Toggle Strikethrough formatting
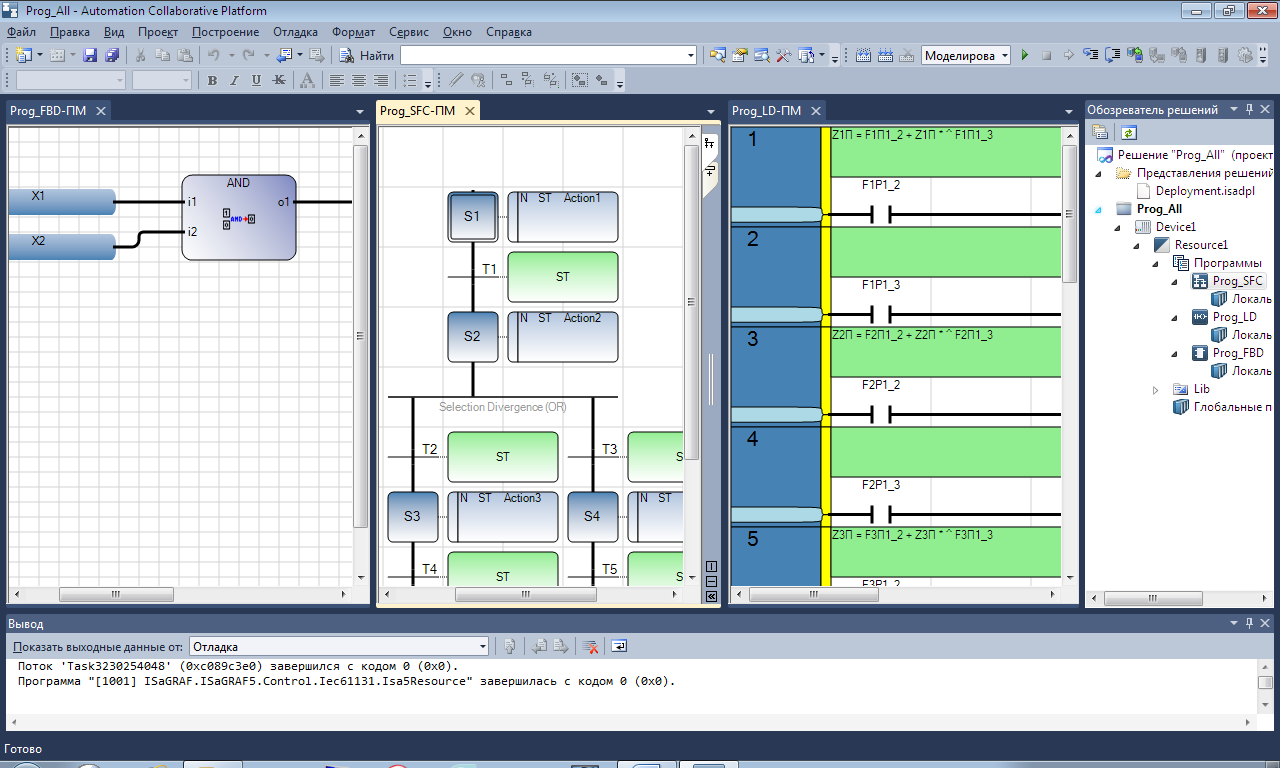Screen dimensions: 1280x768 (x=279, y=80)
